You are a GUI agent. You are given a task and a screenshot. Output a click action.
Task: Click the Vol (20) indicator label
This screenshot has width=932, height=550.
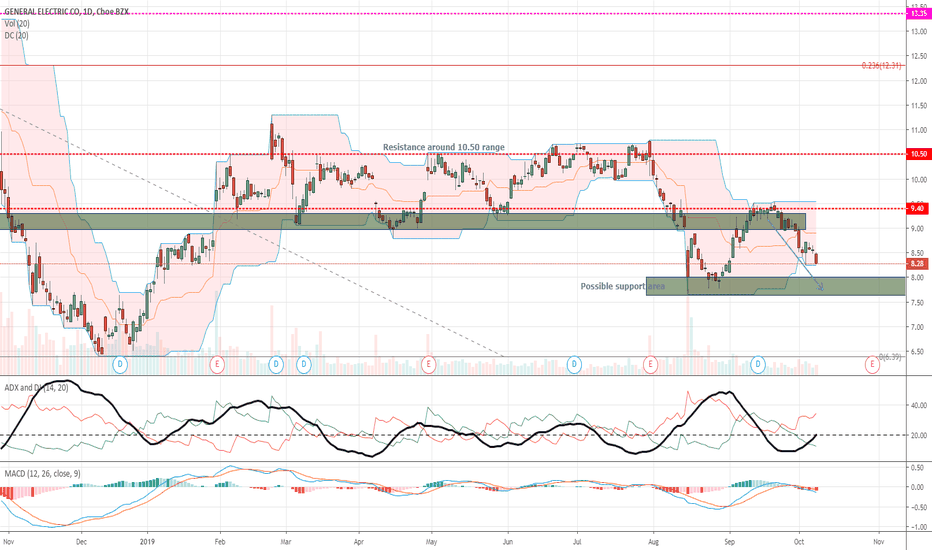pyautogui.click(x=17, y=24)
